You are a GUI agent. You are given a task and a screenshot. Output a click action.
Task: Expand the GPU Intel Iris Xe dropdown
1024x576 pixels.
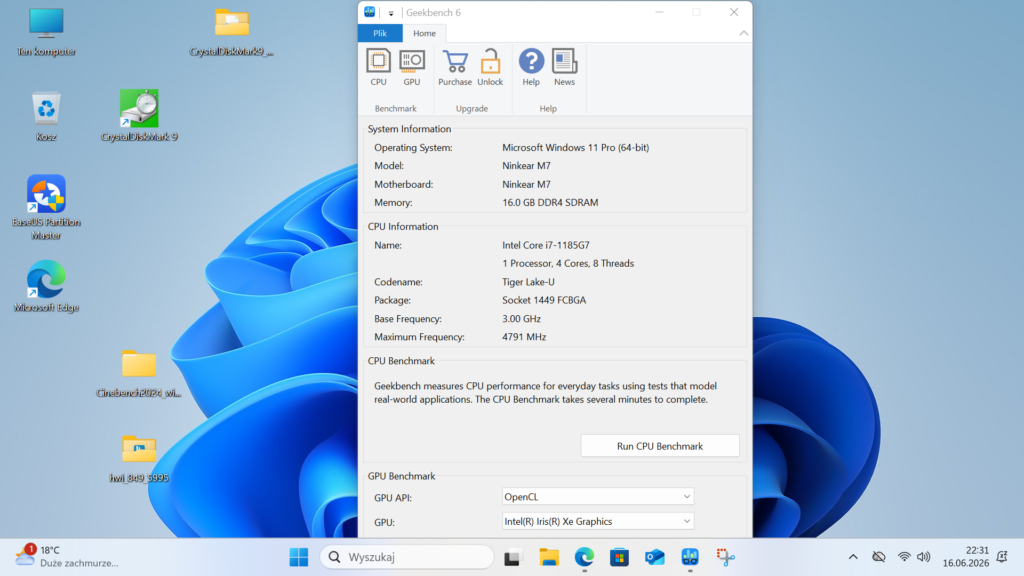pos(598,521)
